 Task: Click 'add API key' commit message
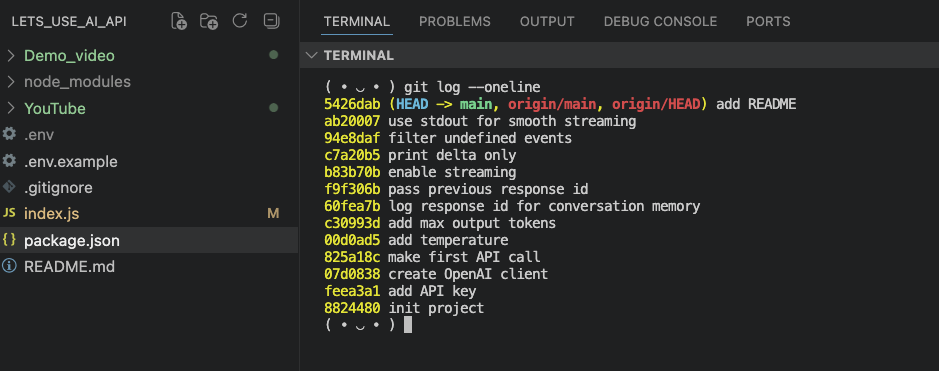[432, 291]
